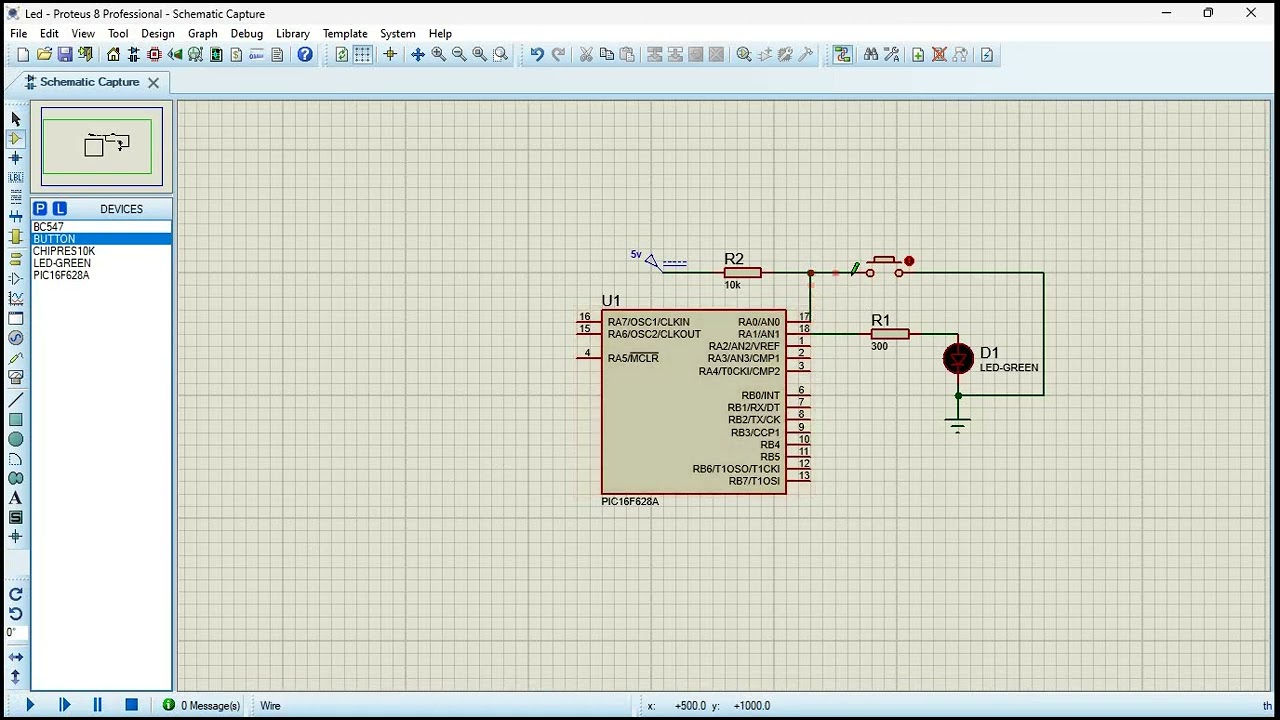Add new sheet icon
Viewport: 1280px width, 720px height.
918,55
